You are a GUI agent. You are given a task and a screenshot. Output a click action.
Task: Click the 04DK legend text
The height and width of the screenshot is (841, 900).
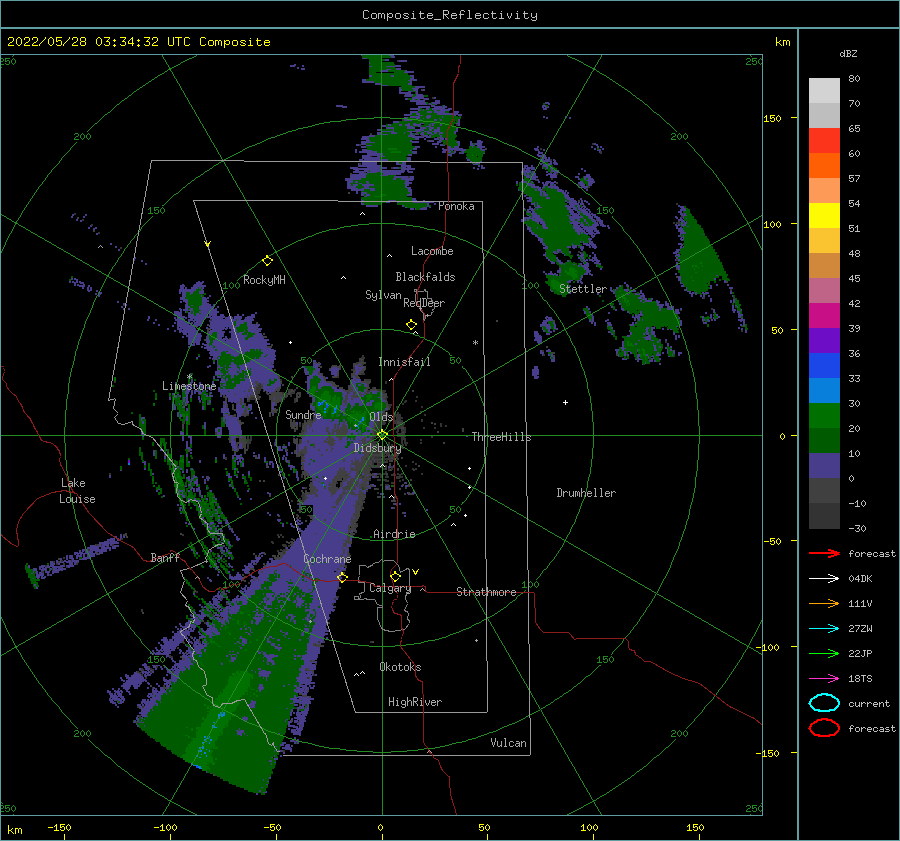click(860, 579)
